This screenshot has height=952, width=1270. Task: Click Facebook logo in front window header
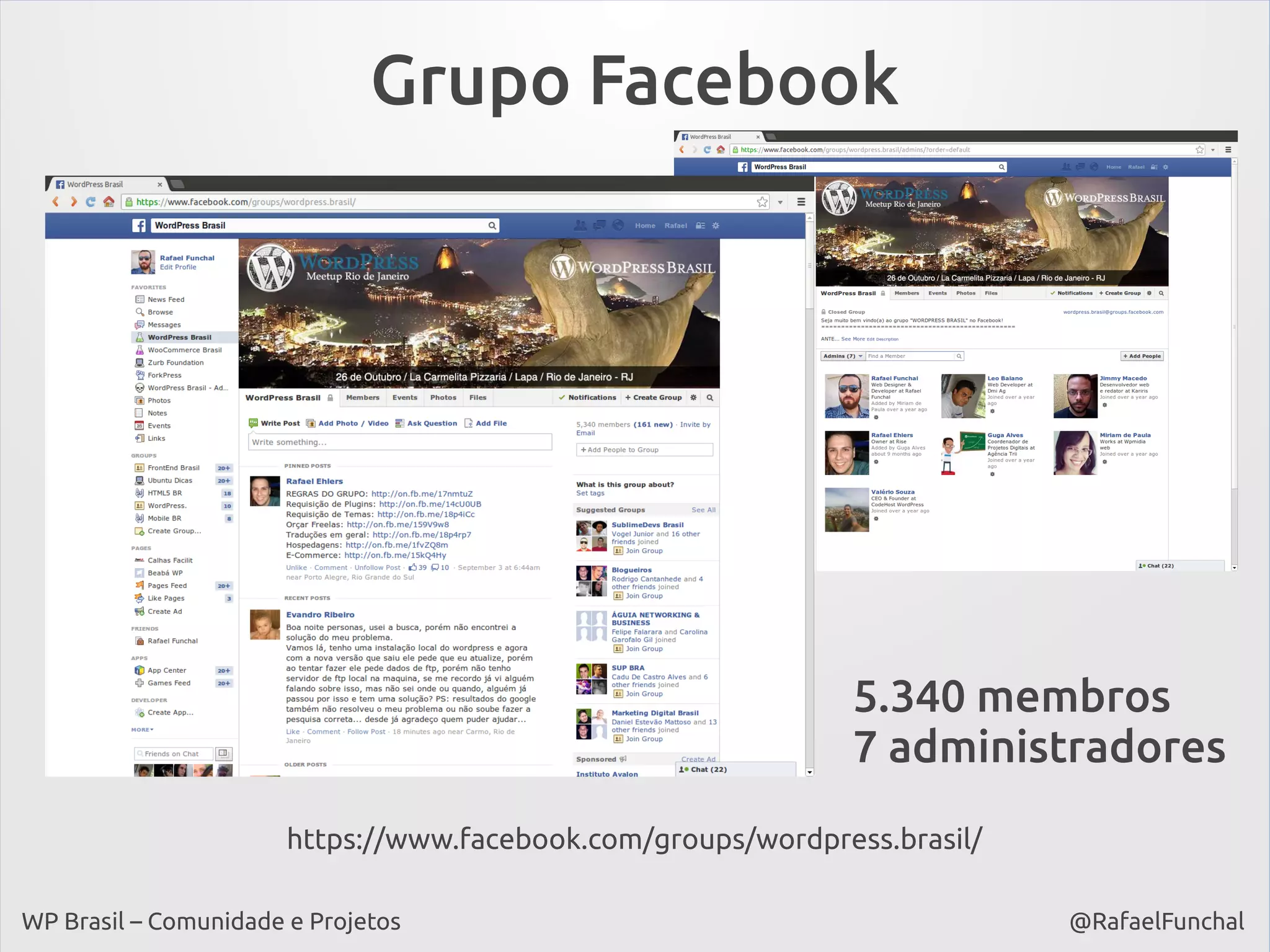coord(139,226)
